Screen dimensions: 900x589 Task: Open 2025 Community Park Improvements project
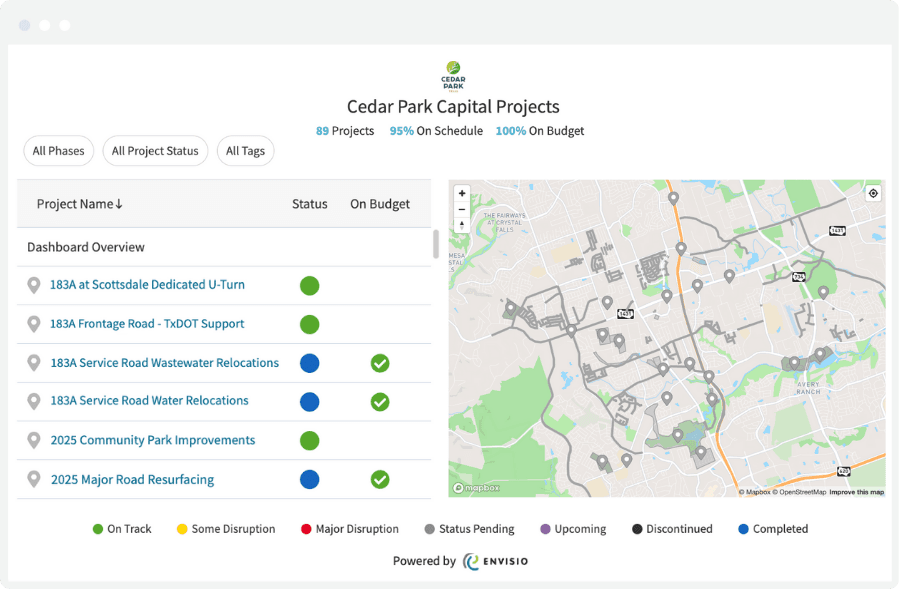click(153, 440)
